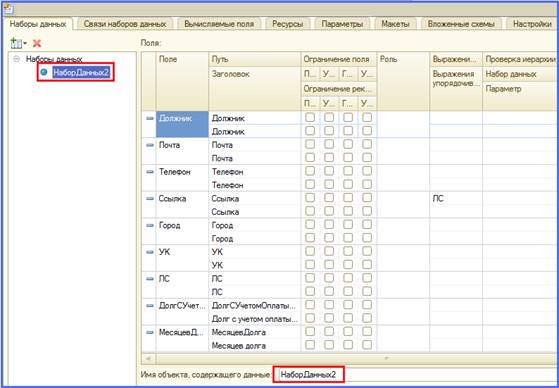Click the Путь column header
Image resolution: width=559 pixels, height=388 pixels.
click(255, 59)
